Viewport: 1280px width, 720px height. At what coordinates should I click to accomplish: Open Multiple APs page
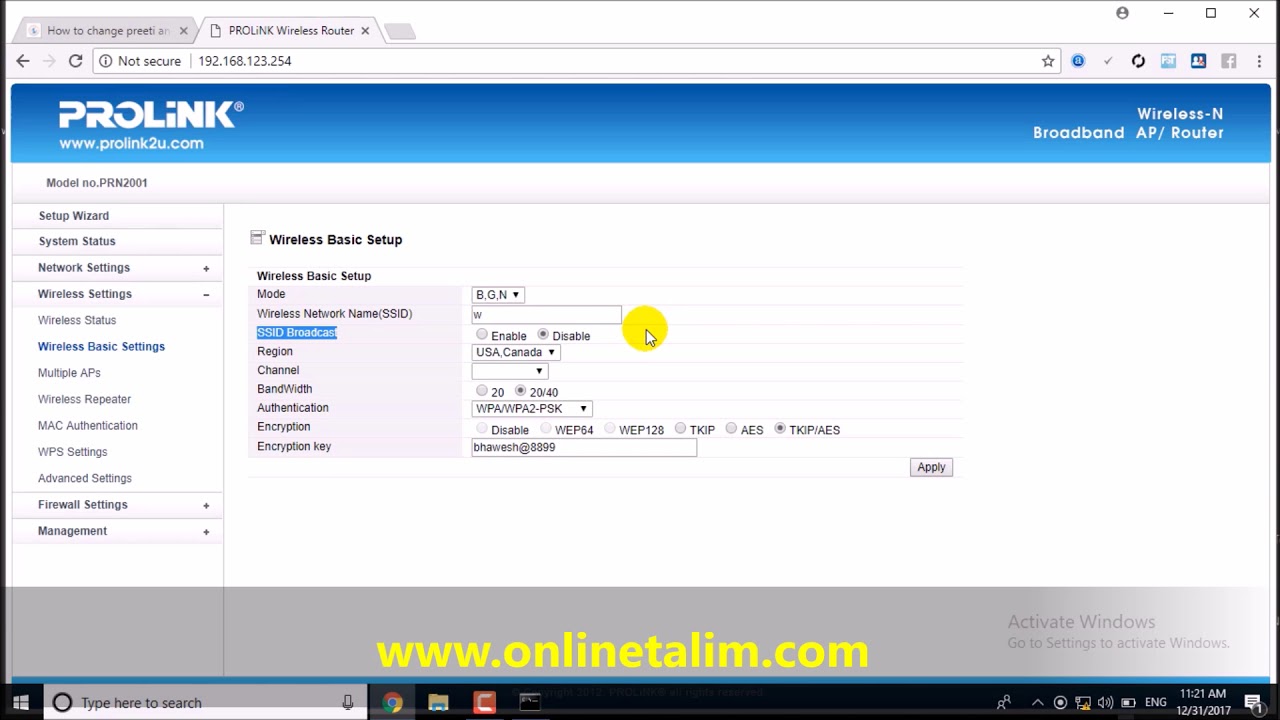coord(69,373)
